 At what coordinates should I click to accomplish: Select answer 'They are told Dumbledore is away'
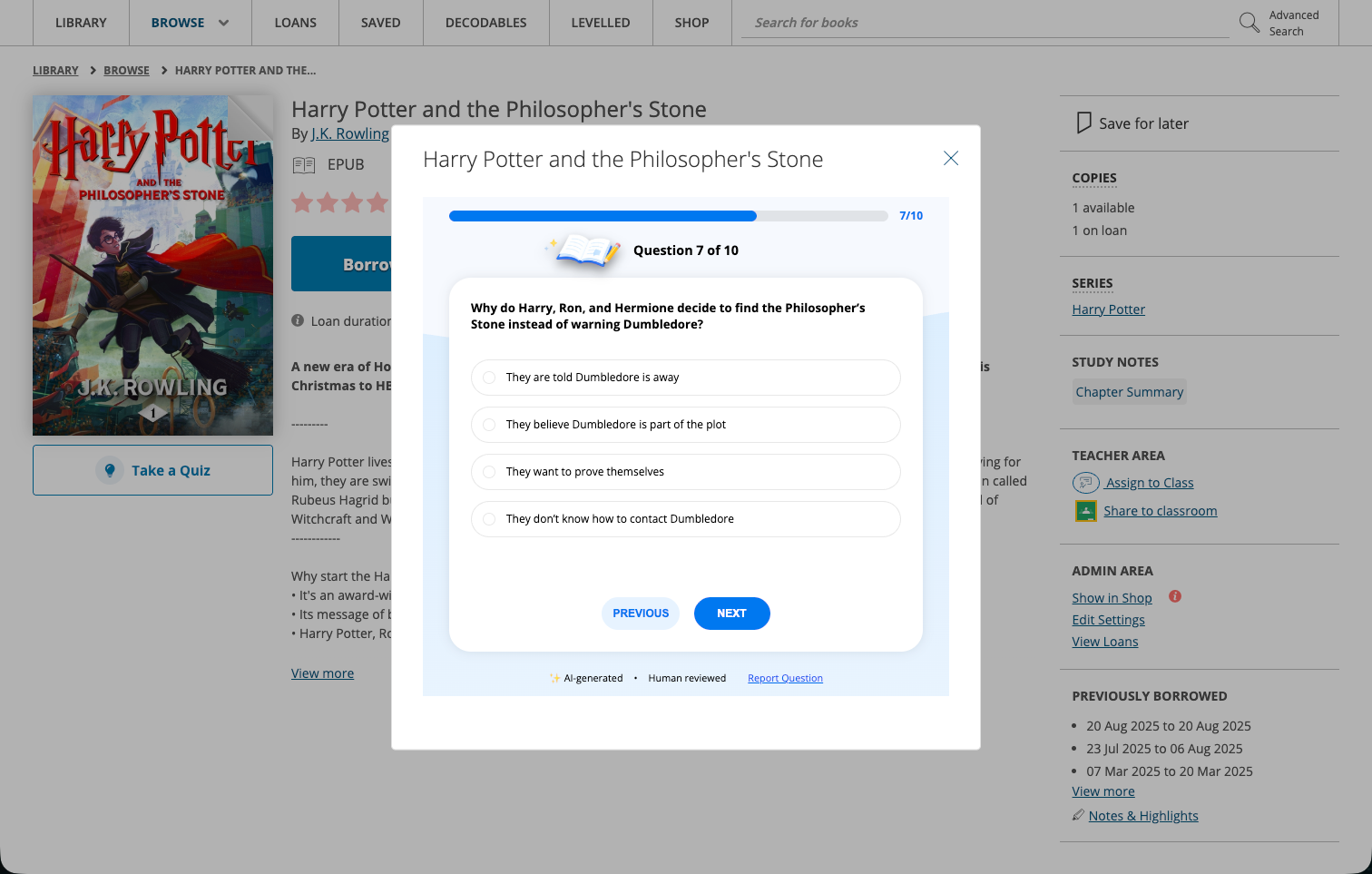pos(686,378)
